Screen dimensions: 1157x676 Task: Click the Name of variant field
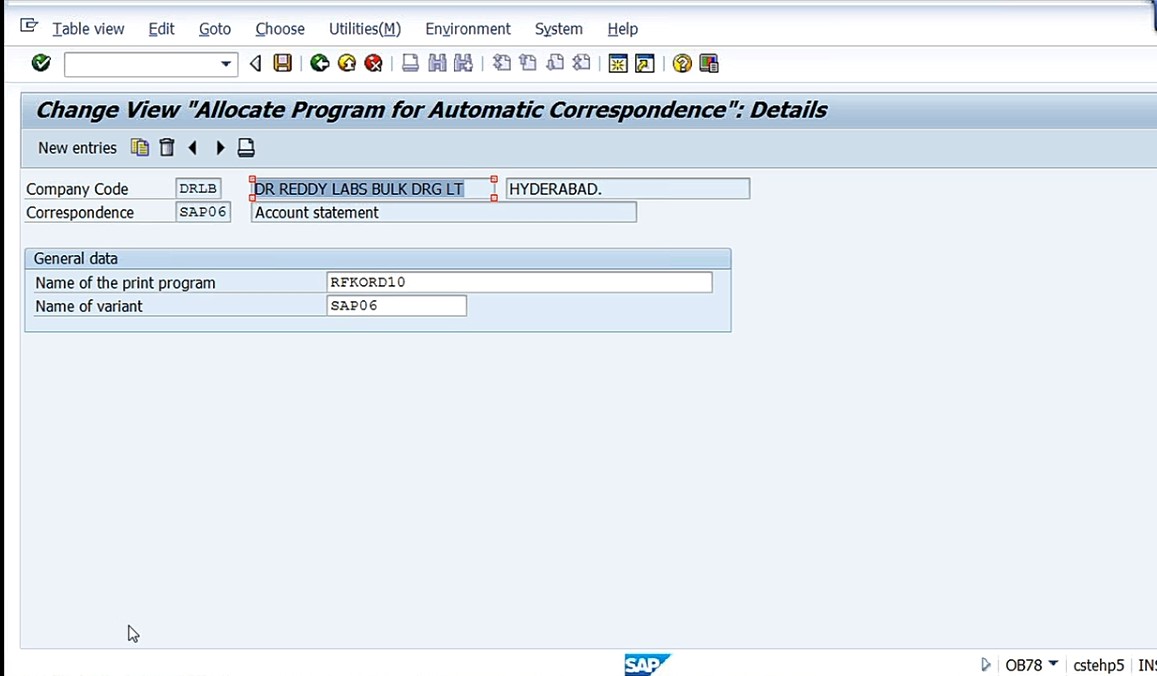coord(396,306)
